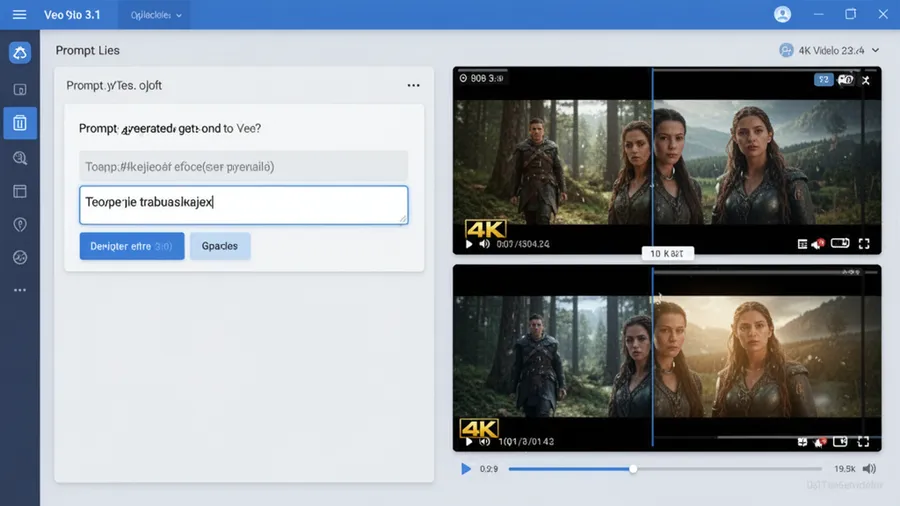Click the bottom video thumbnail image
900x506 pixels.
[x=667, y=356]
